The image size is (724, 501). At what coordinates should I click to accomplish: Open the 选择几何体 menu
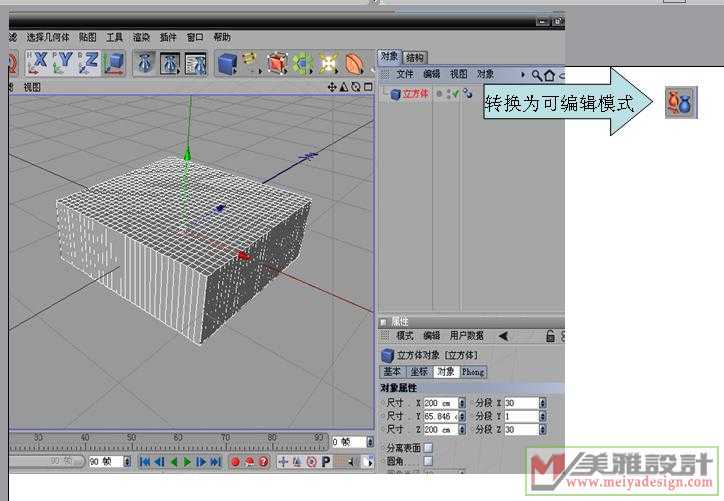[48, 37]
